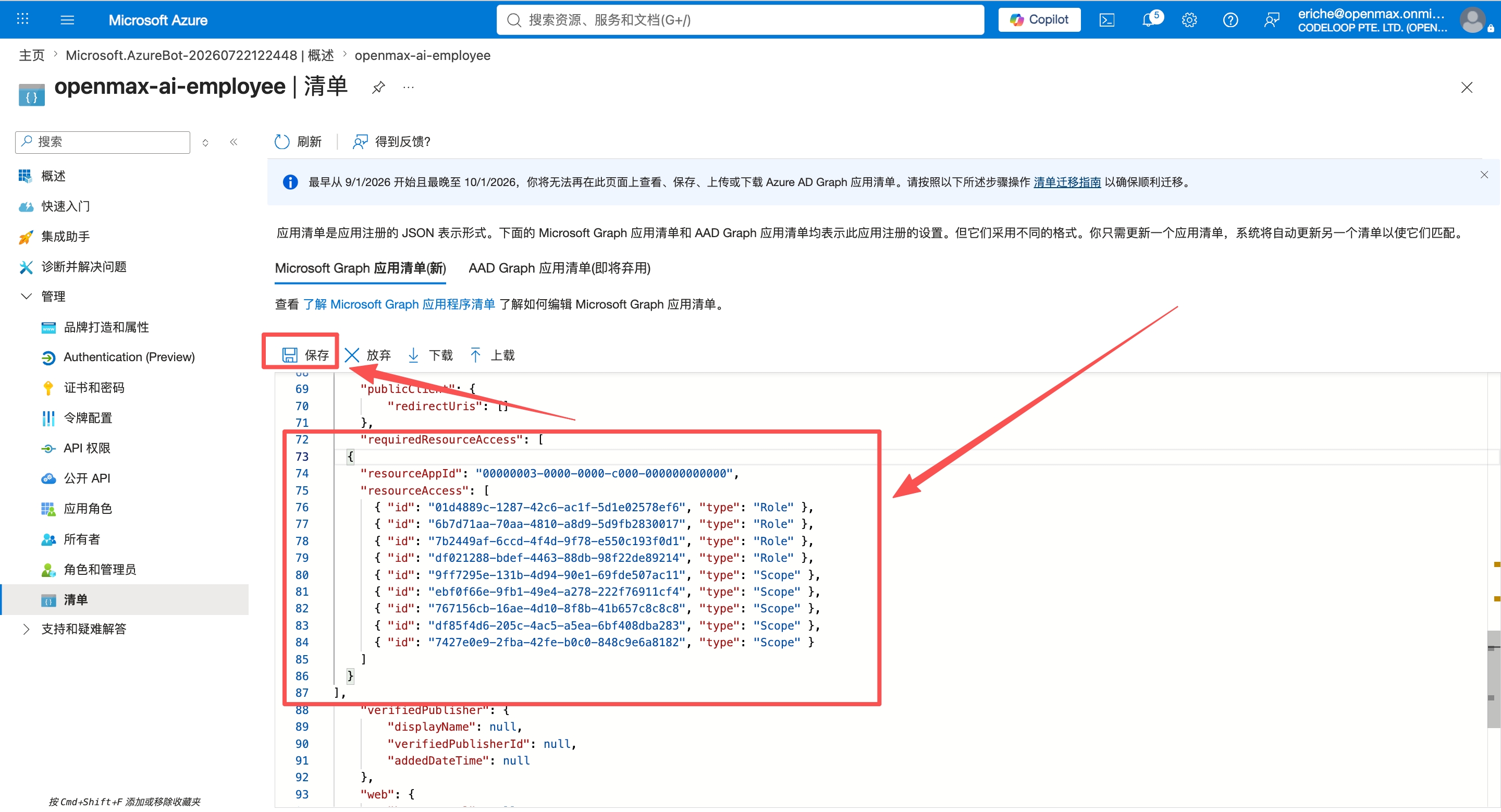Image resolution: width=1501 pixels, height=812 pixels.
Task: Click id 01d4889c-1287-42c6-ac1f-5d1e02578ef6 value
Action: 557,507
